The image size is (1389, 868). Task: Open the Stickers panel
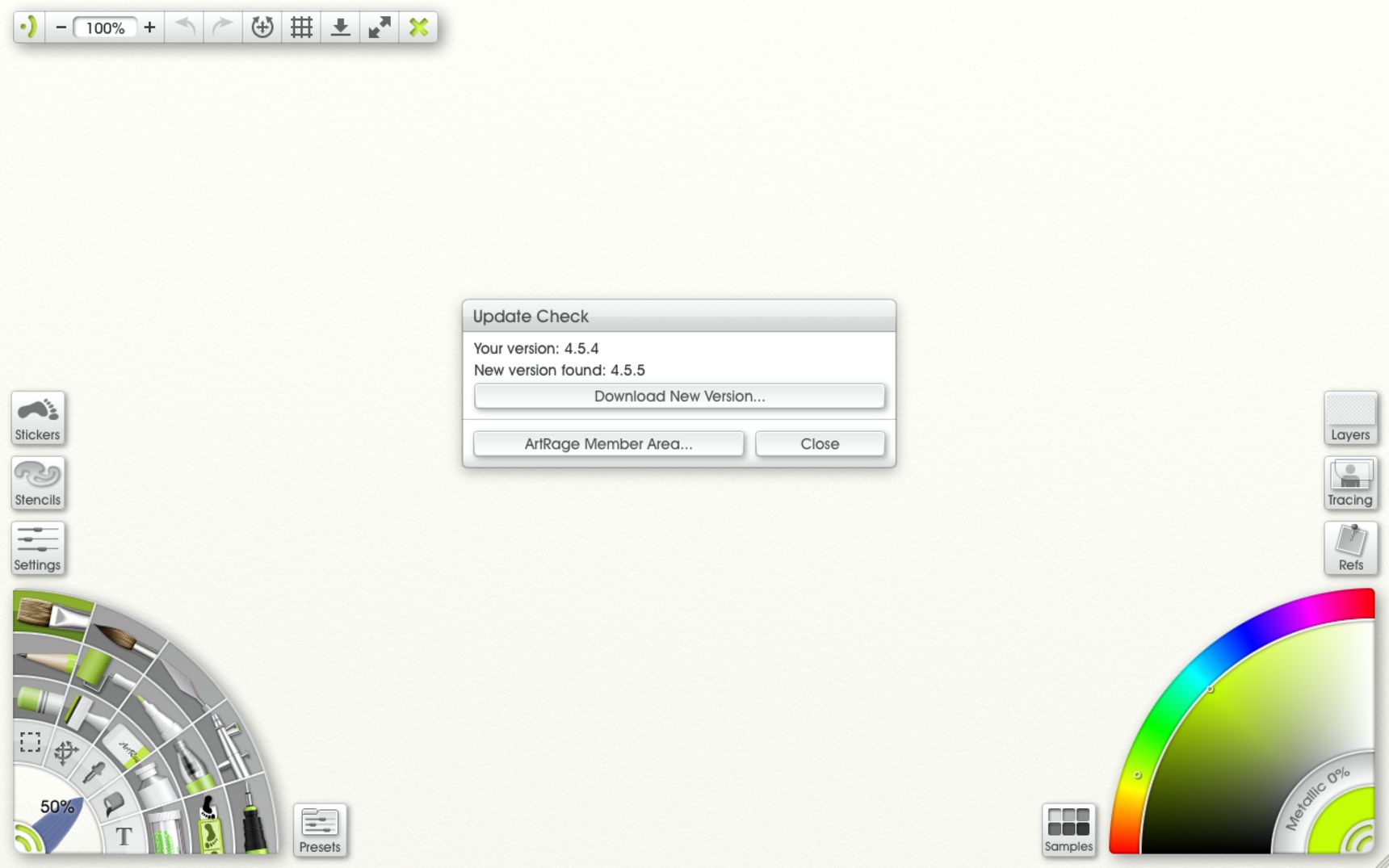[x=38, y=418]
